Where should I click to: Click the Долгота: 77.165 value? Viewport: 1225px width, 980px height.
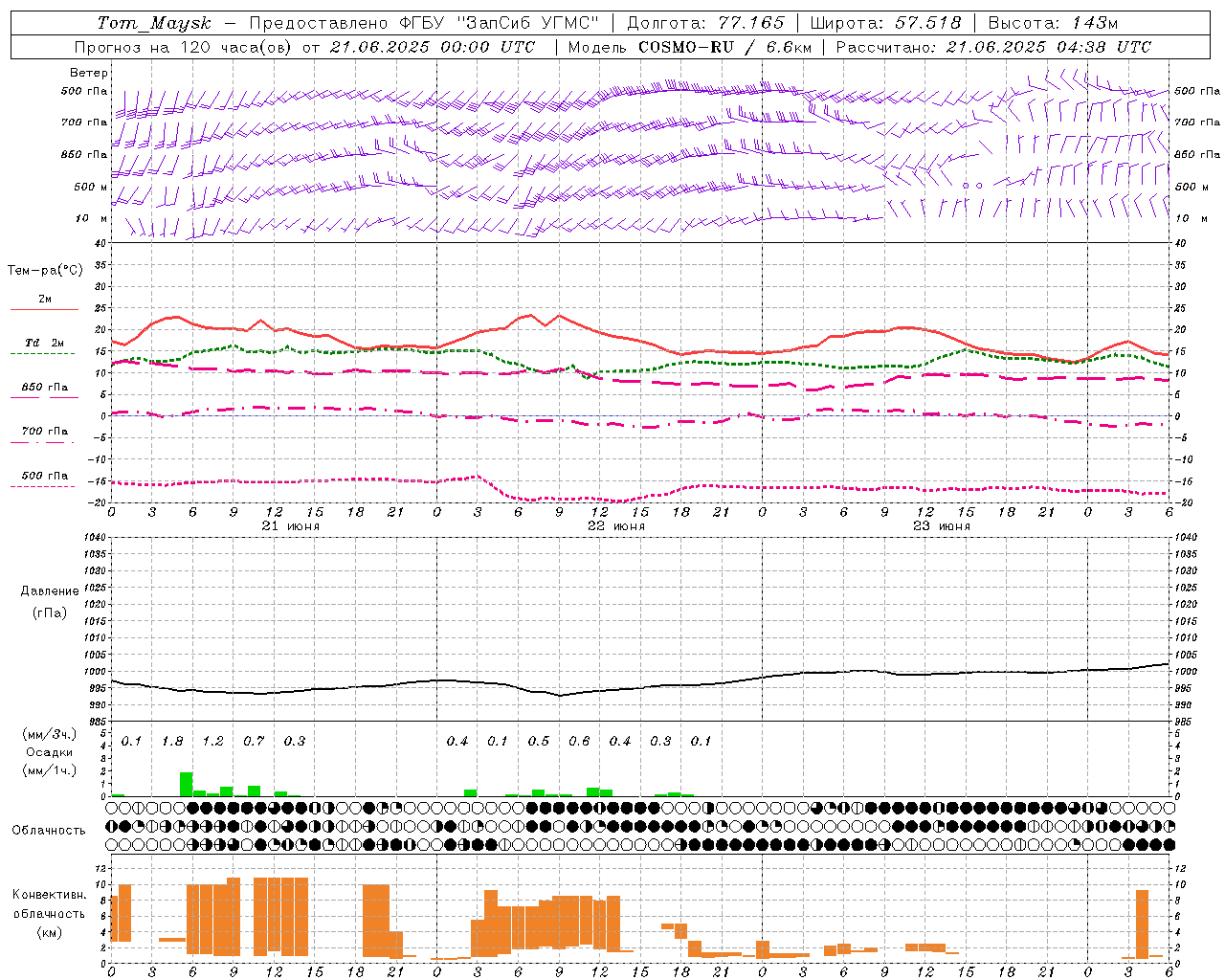pos(705,23)
